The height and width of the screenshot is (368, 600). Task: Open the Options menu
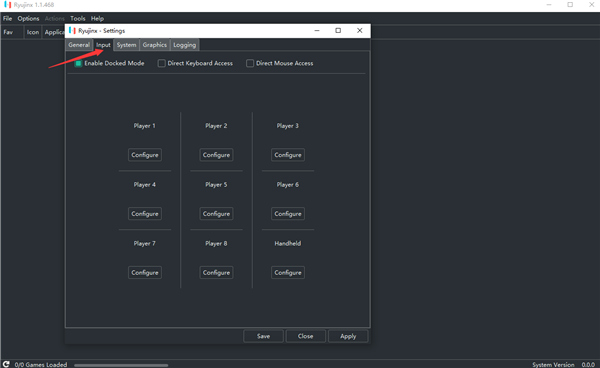click(x=28, y=18)
